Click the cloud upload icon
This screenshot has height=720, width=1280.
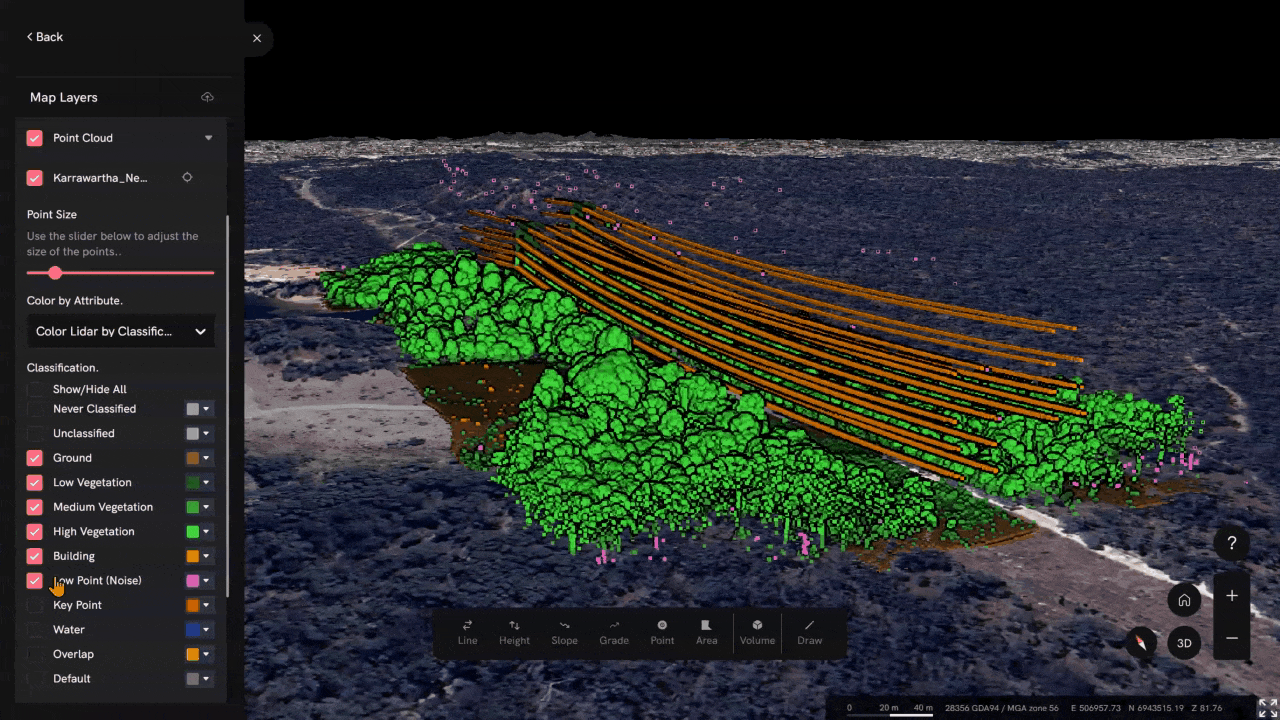(x=208, y=97)
